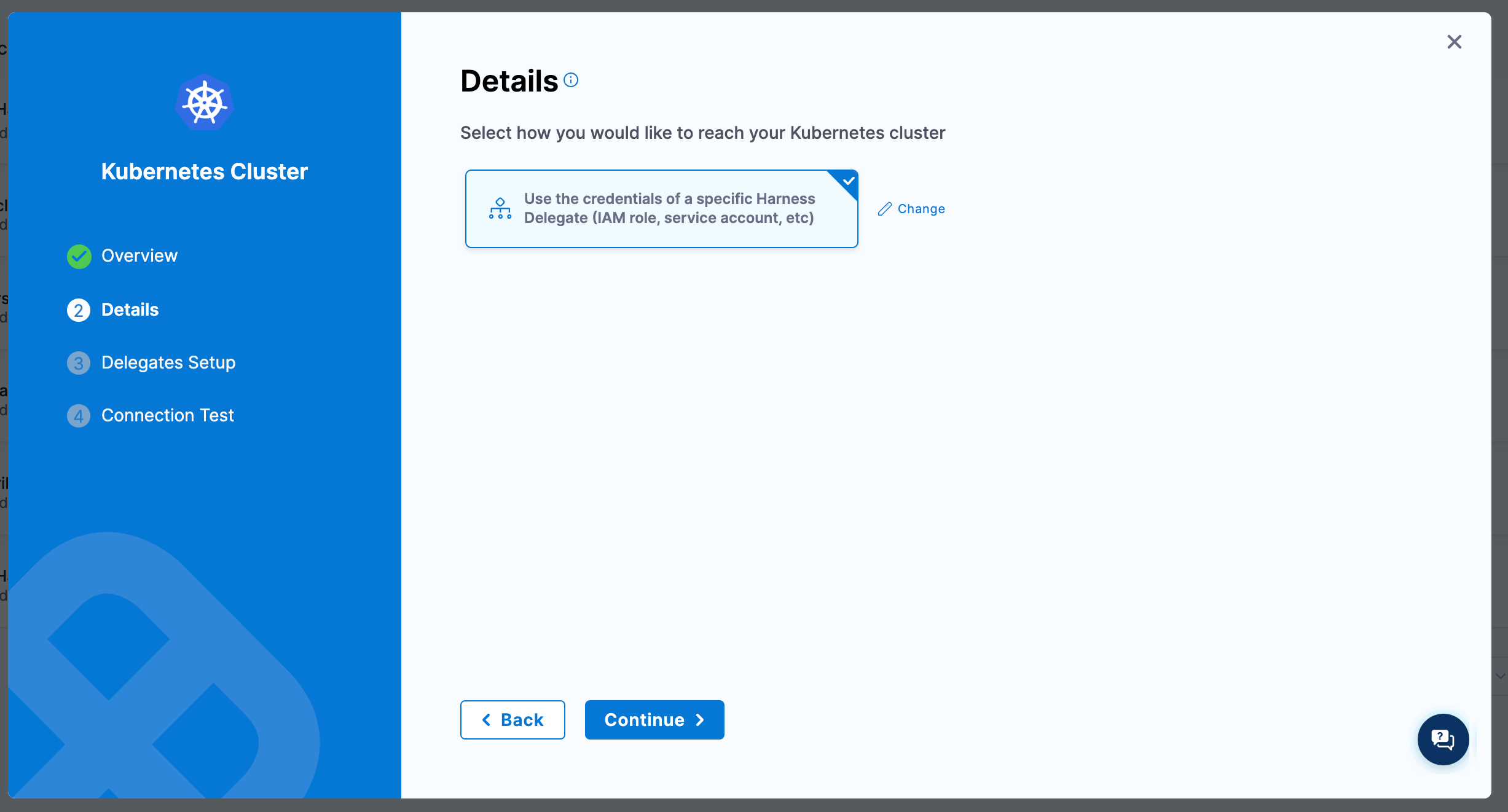Toggle the selected checkmark corner on card
This screenshot has width=1508, height=812.
pyautogui.click(x=848, y=181)
